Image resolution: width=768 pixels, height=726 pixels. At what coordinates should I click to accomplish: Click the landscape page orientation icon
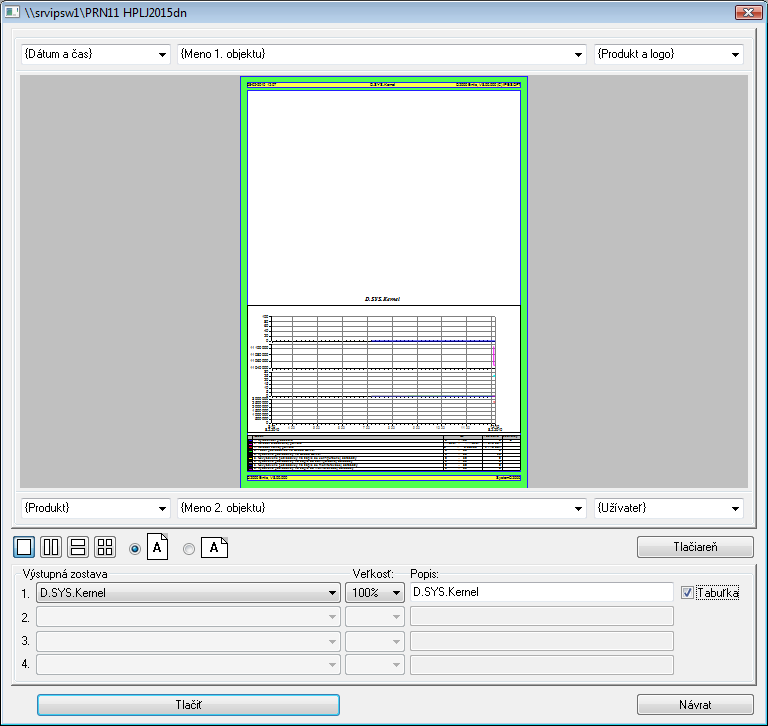[x=215, y=547]
